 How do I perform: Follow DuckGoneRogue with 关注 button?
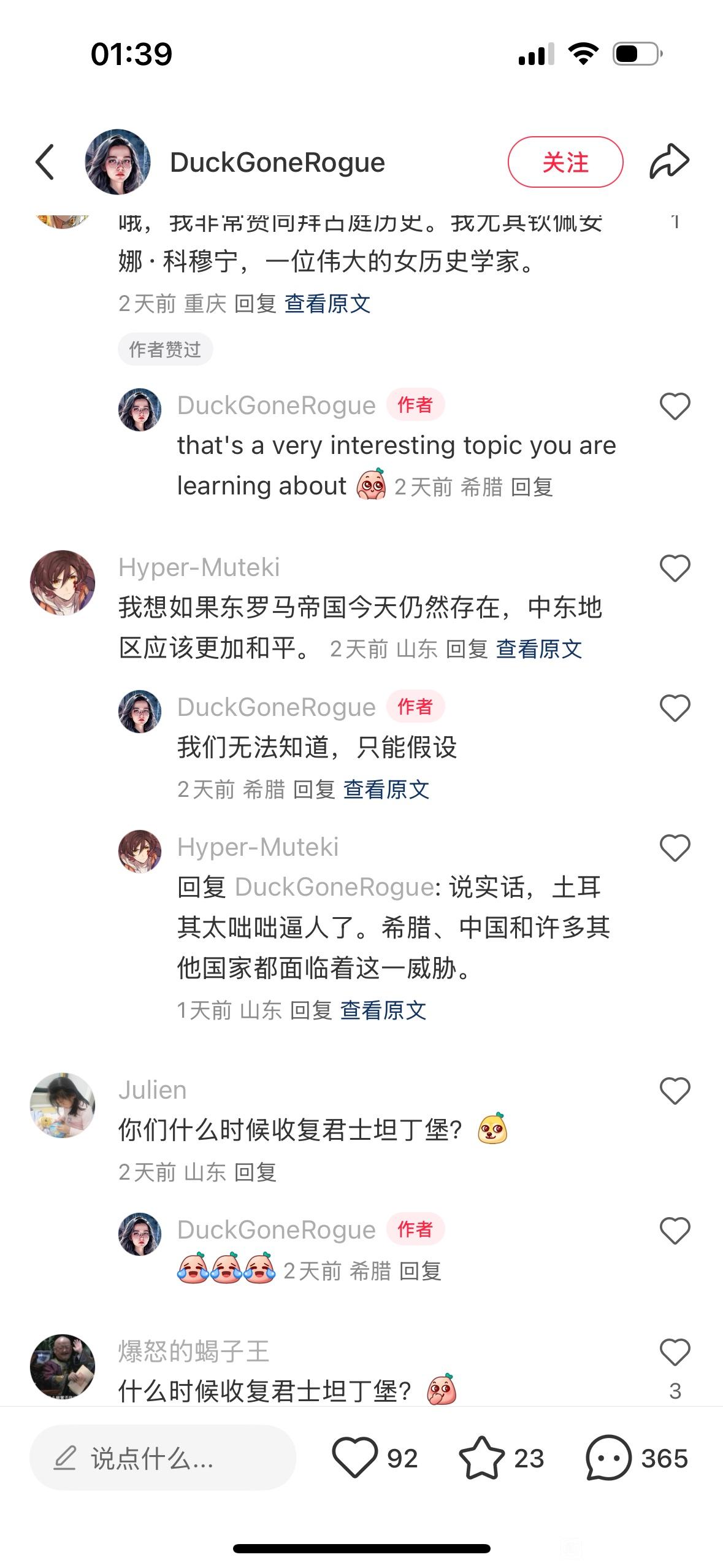(x=565, y=162)
